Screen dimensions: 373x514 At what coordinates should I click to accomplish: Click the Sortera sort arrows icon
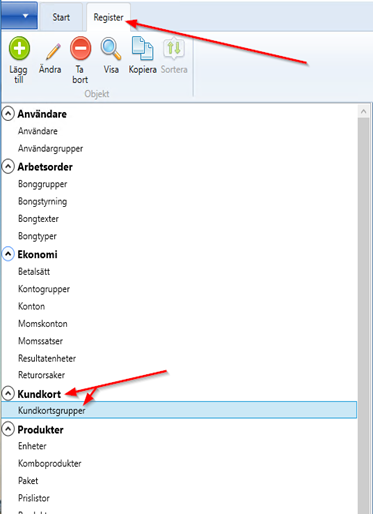[x=174, y=48]
